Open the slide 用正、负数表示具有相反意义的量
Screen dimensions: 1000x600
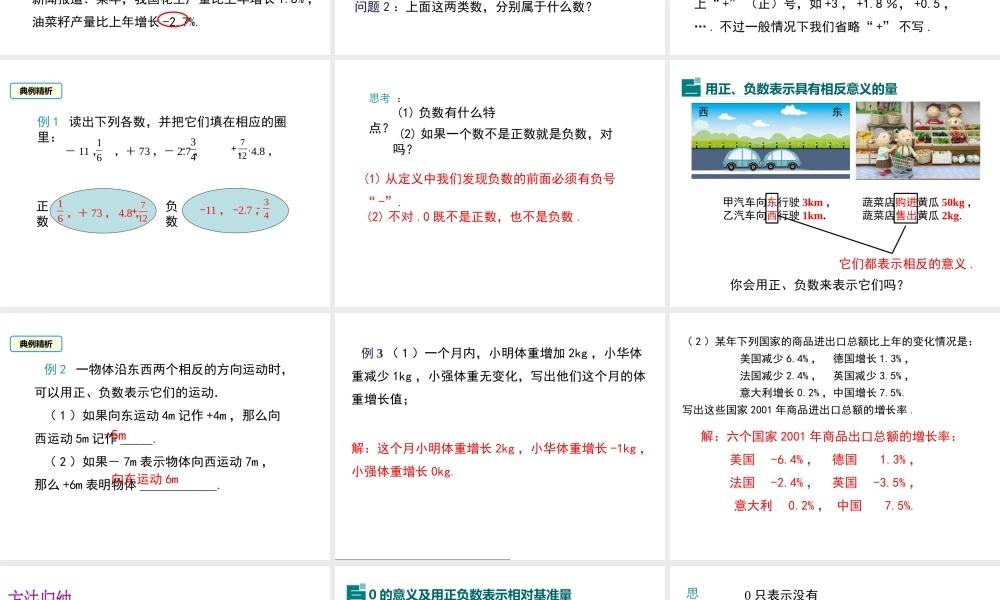pos(835,184)
